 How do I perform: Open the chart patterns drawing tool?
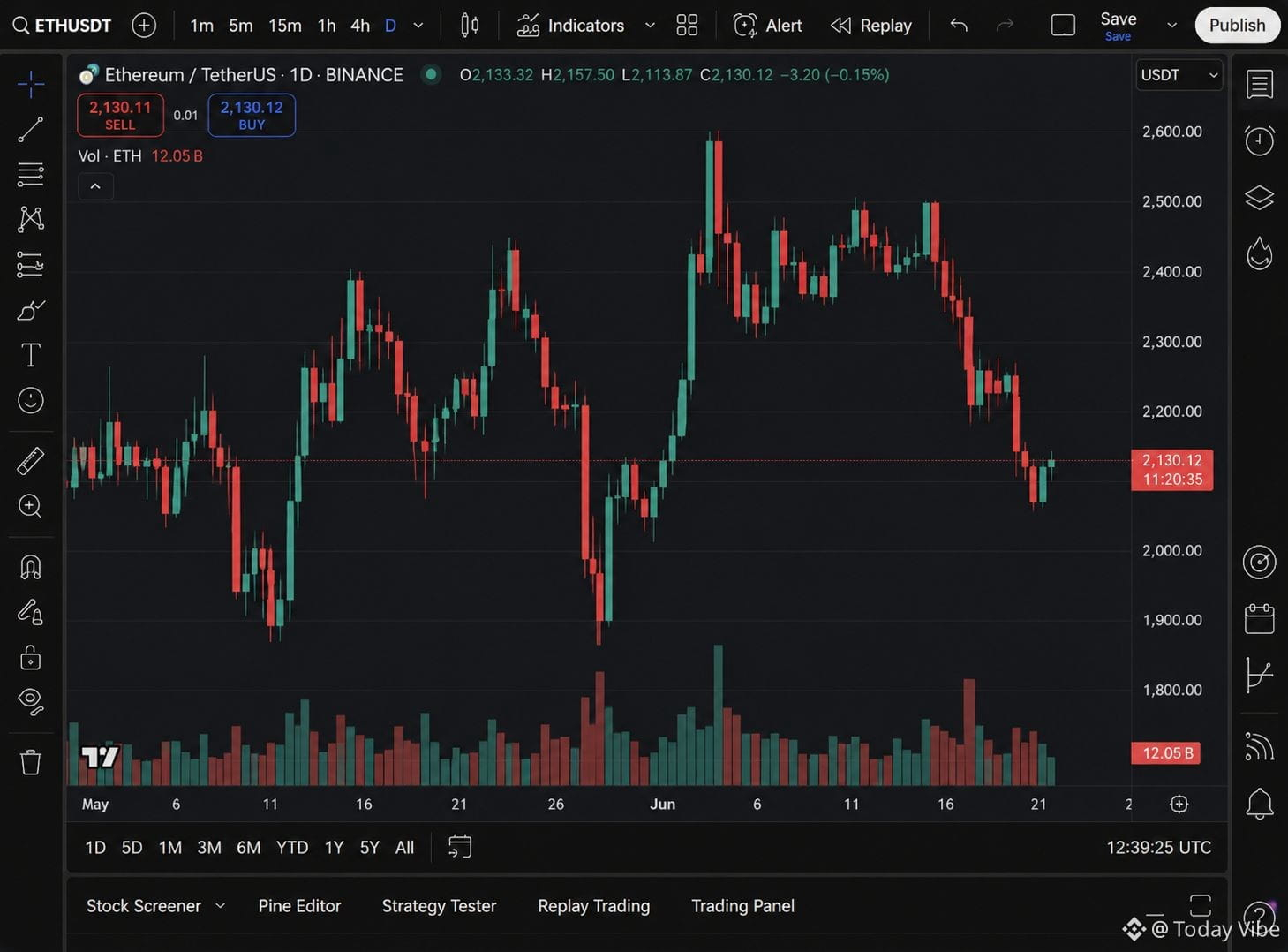(x=31, y=218)
